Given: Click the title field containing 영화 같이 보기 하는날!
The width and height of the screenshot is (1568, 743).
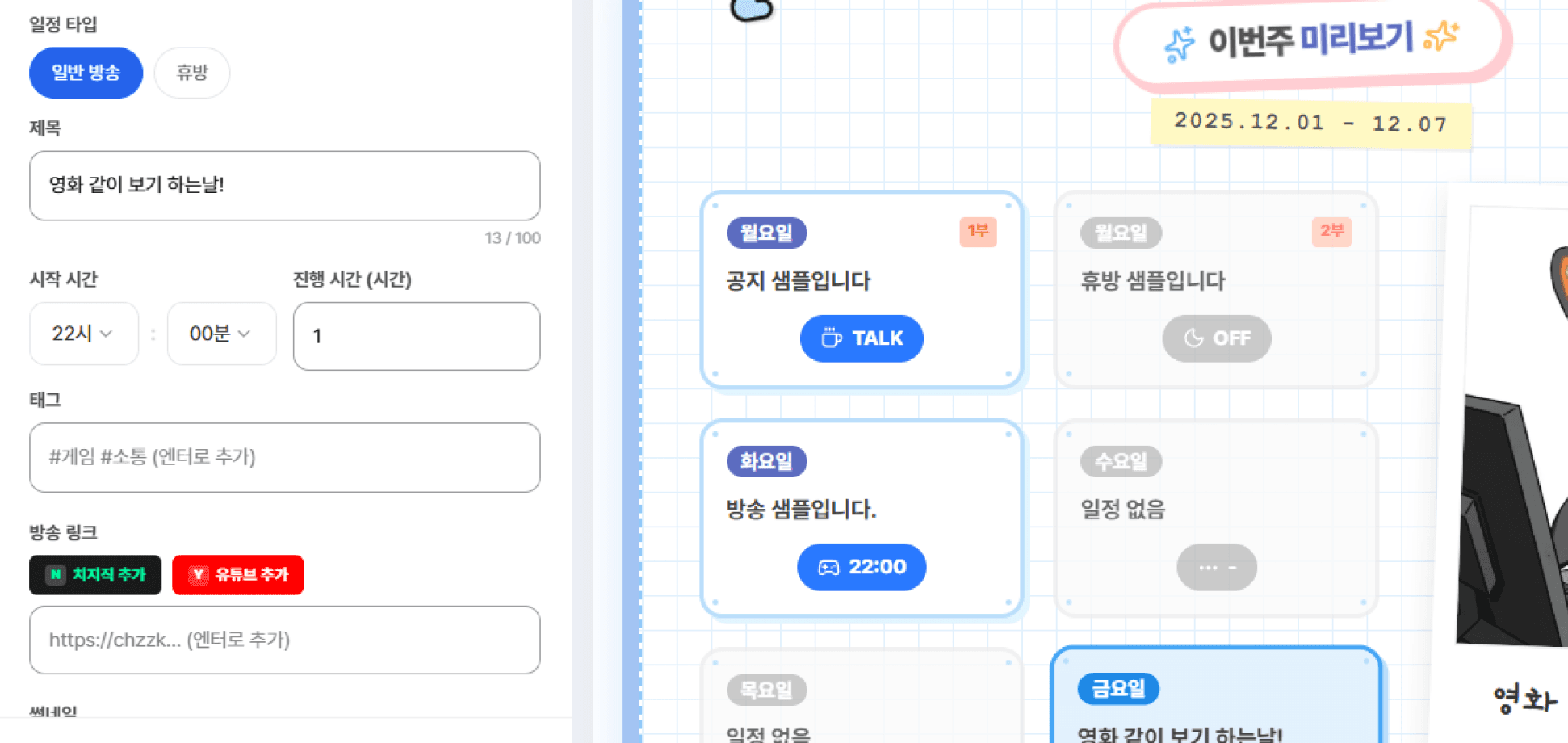Looking at the screenshot, I should point(284,186).
